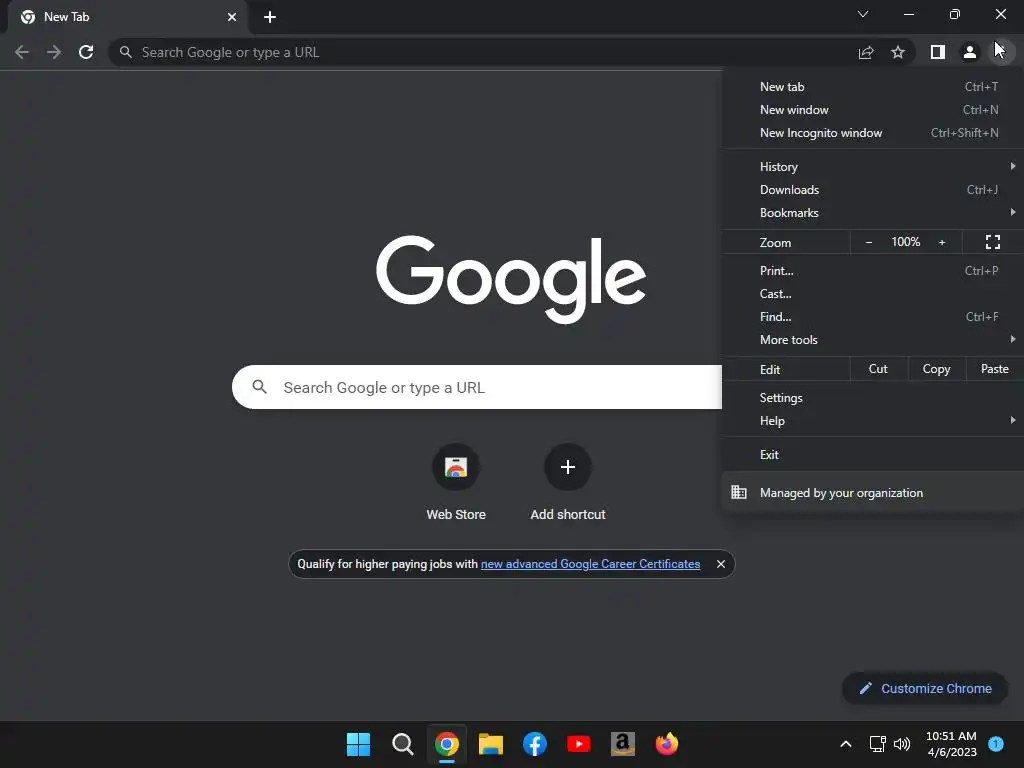Image resolution: width=1024 pixels, height=768 pixels.
Task: Open YouTube icon in taskbar
Action: pyautogui.click(x=579, y=744)
